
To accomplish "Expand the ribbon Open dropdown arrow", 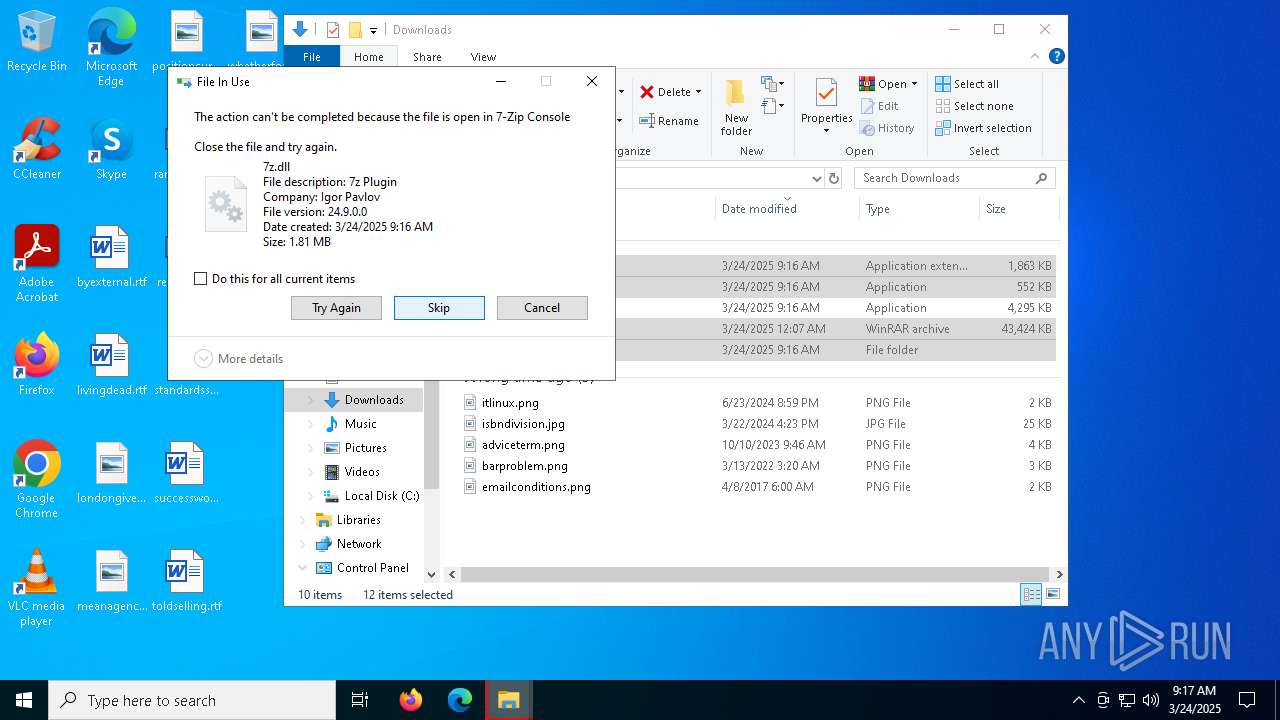I will (x=914, y=84).
